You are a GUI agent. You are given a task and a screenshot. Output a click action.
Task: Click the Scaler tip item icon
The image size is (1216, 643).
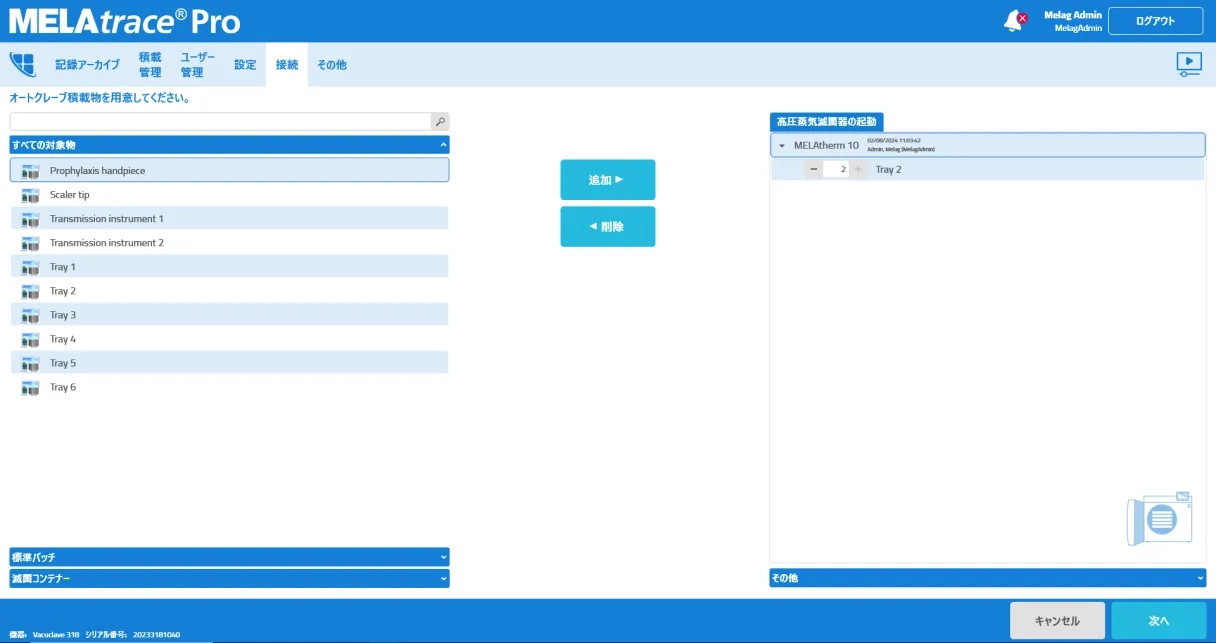point(30,195)
